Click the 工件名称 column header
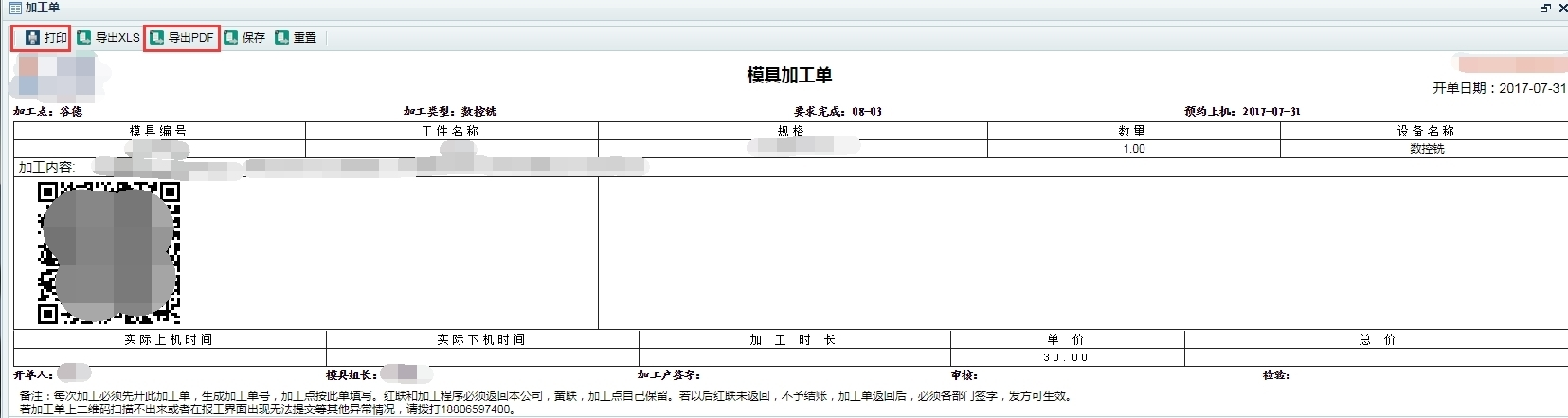Image resolution: width=1568 pixels, height=418 pixels. coord(450,131)
